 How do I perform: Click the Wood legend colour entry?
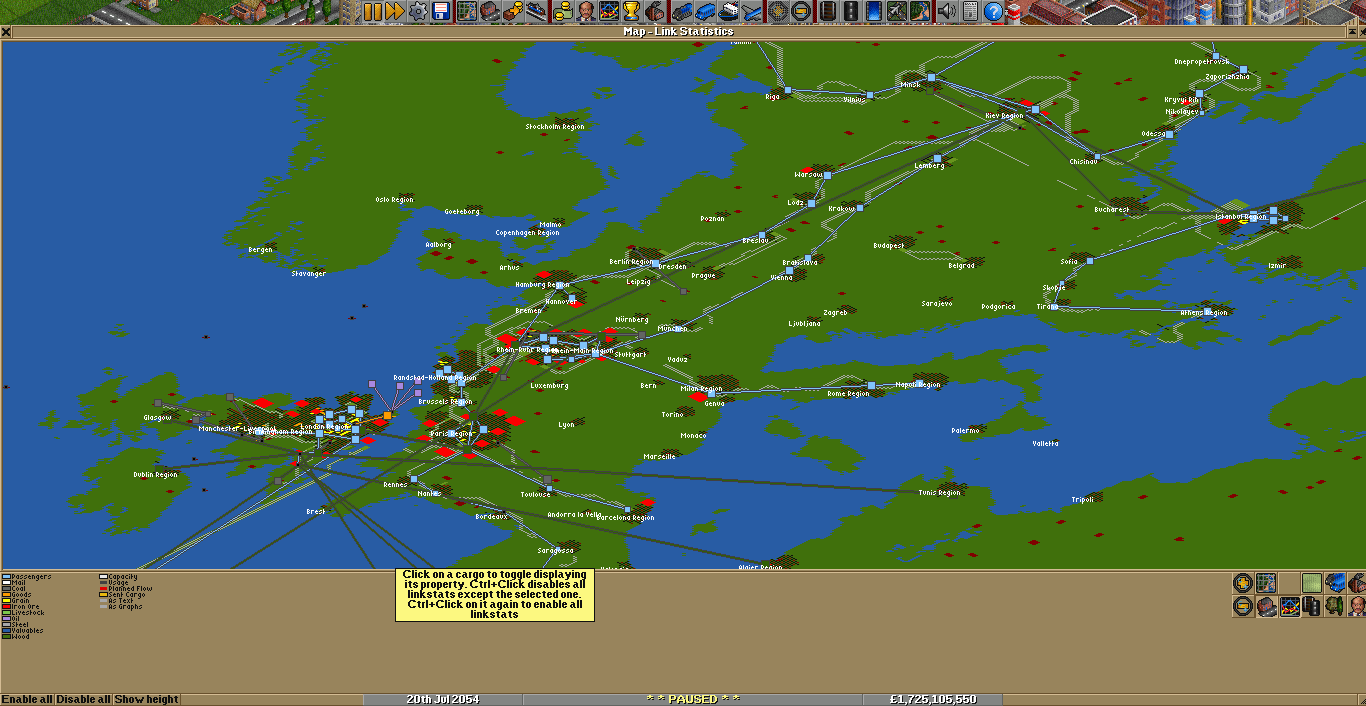tap(16, 637)
